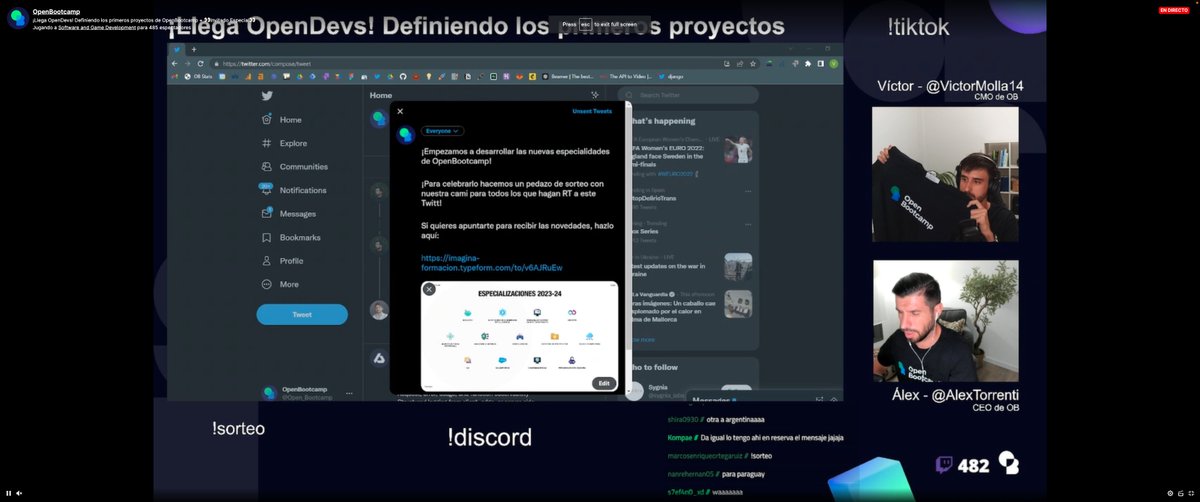The height and width of the screenshot is (502, 1200).
Task: Open the browser profile avatar
Action: pos(832,63)
